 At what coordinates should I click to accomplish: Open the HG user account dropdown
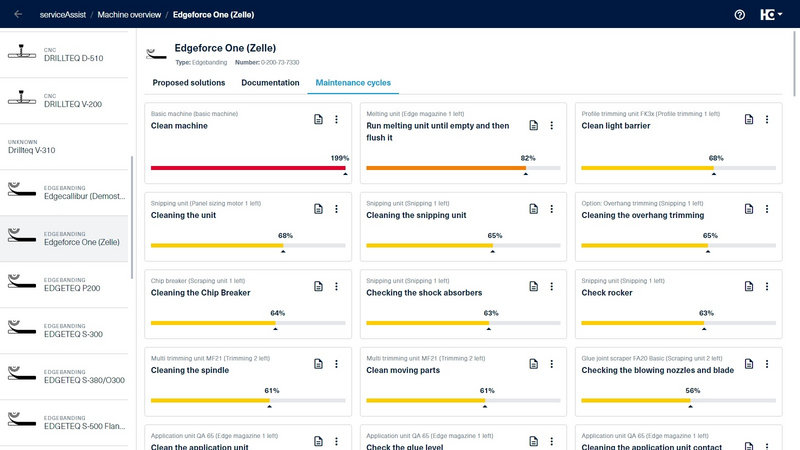[x=770, y=15]
